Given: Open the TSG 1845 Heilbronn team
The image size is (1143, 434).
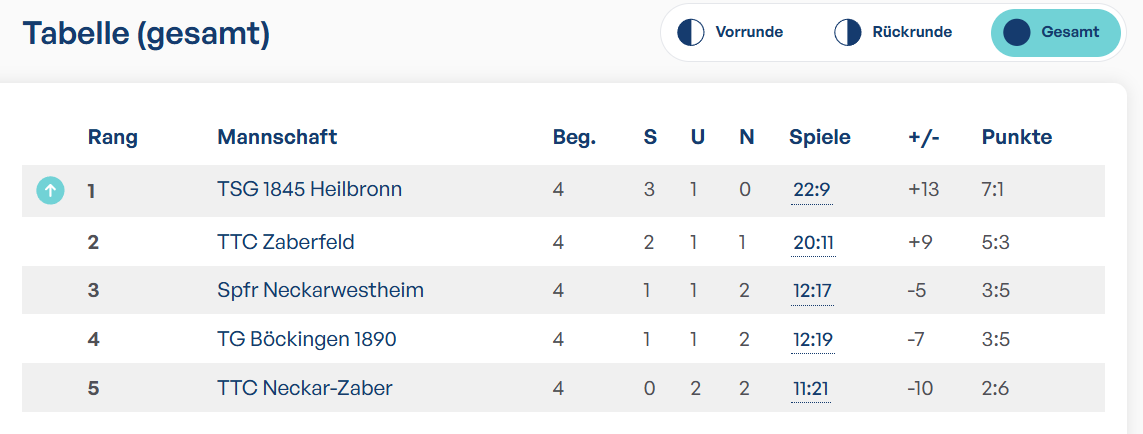Looking at the screenshot, I should 309,190.
